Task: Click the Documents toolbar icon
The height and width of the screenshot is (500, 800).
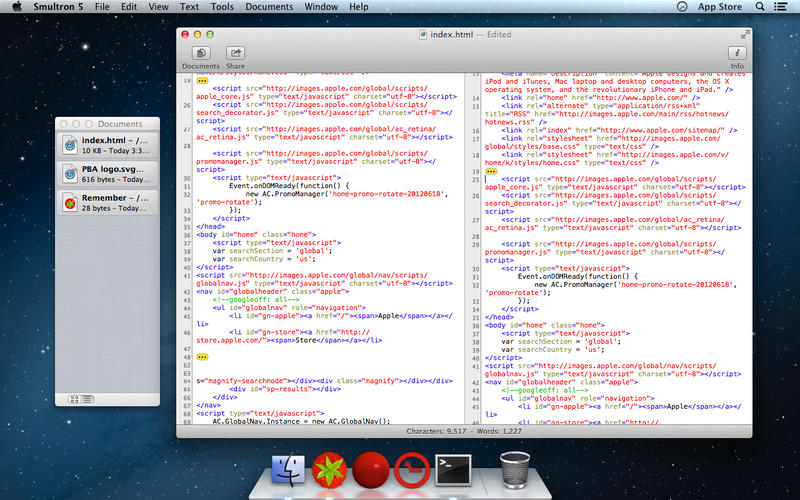Action: coord(200,53)
